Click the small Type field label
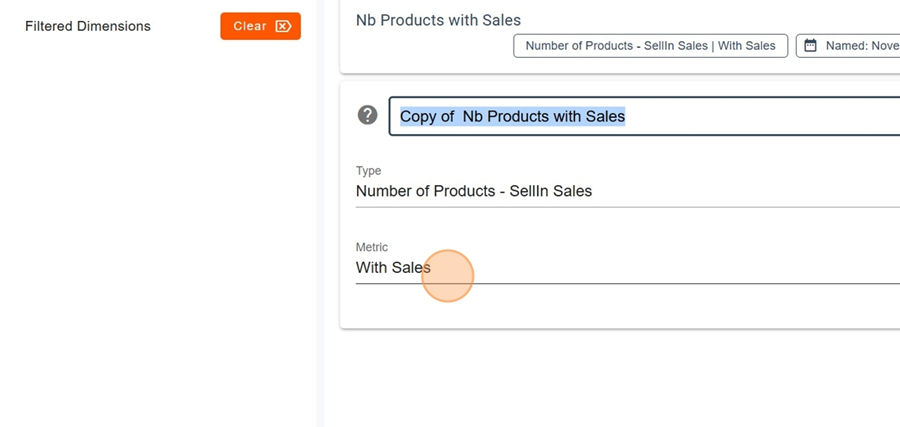This screenshot has width=900, height=427. click(x=368, y=171)
